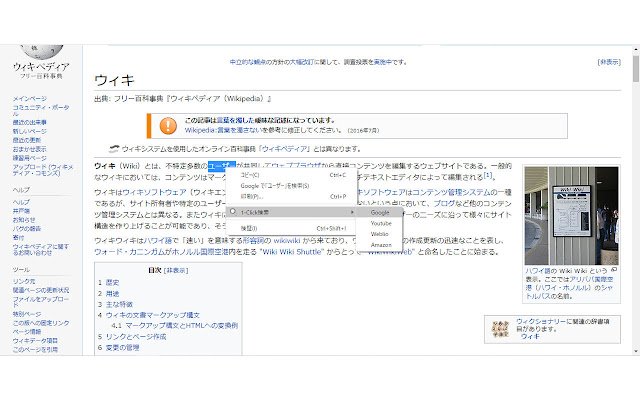The height and width of the screenshot is (400, 640).
Task: Open 新しいページ sidebar link
Action: pos(29,131)
